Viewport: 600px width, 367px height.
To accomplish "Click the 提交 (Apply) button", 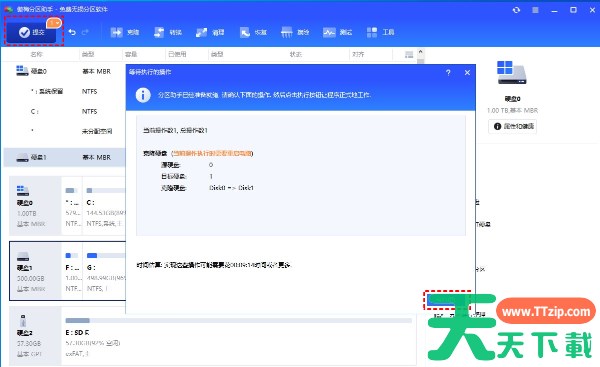I will tap(32, 33).
